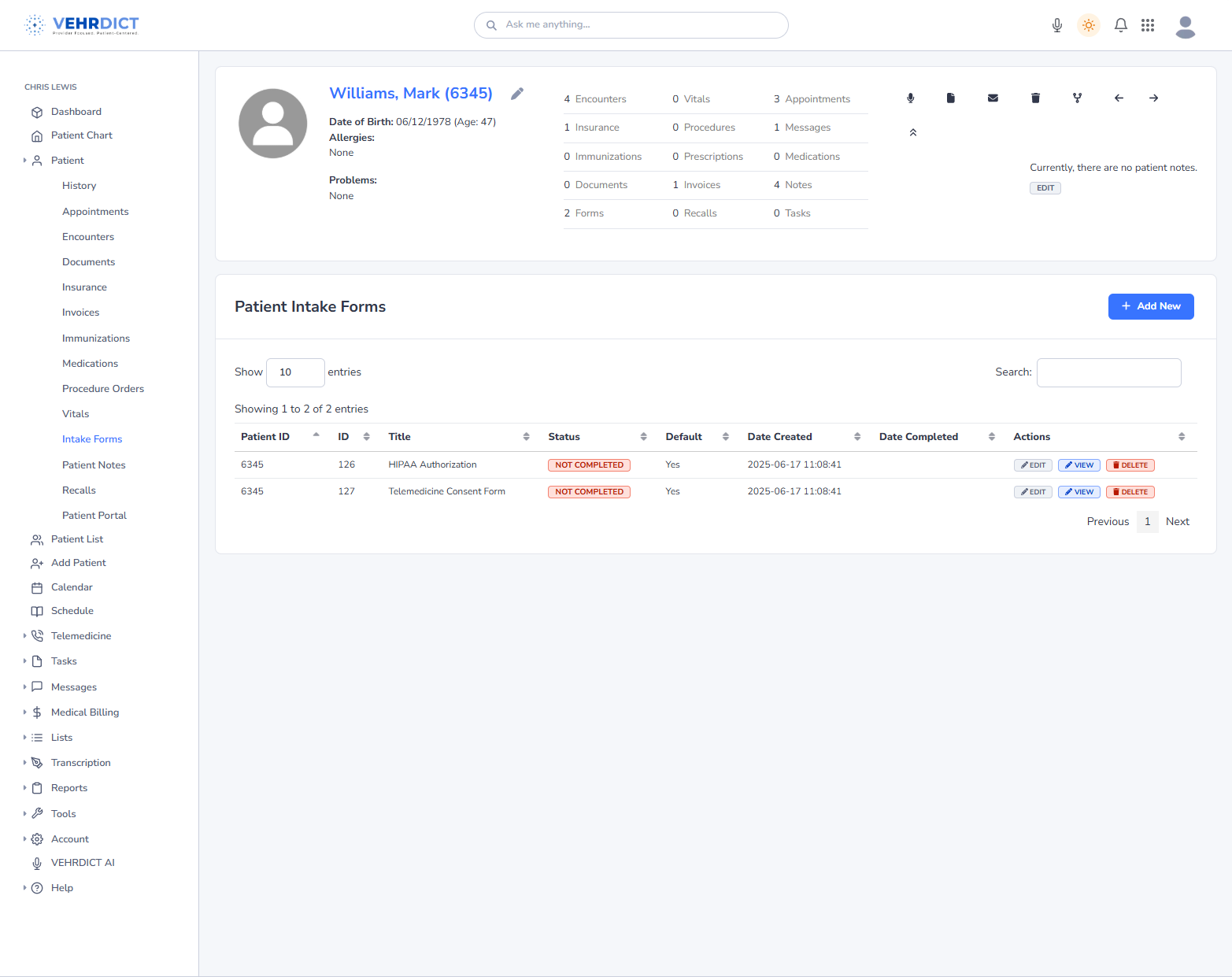Open Patient List in the sidebar
Screen dimensions: 1232x977
point(77,539)
